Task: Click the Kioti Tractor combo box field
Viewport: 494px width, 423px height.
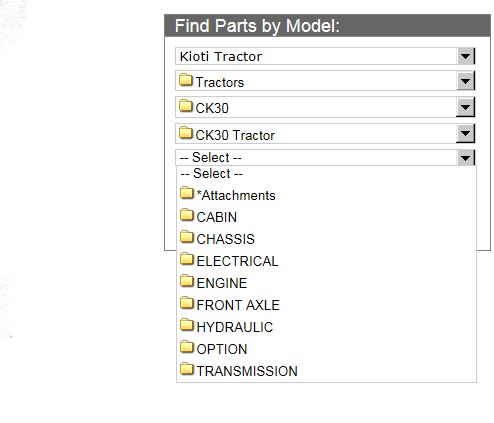Action: pos(325,56)
